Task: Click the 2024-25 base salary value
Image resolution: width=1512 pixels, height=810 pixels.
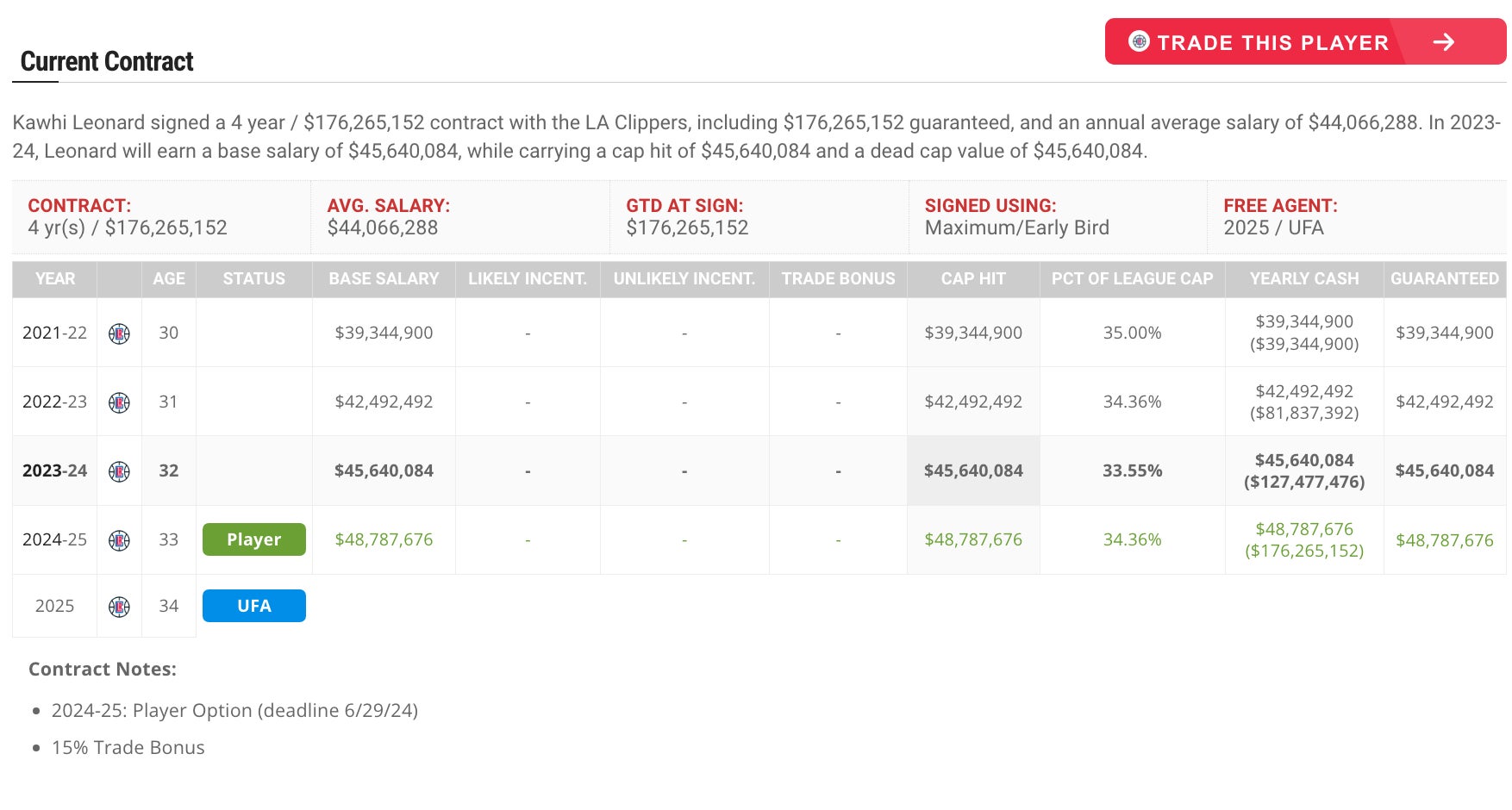Action: tap(384, 539)
